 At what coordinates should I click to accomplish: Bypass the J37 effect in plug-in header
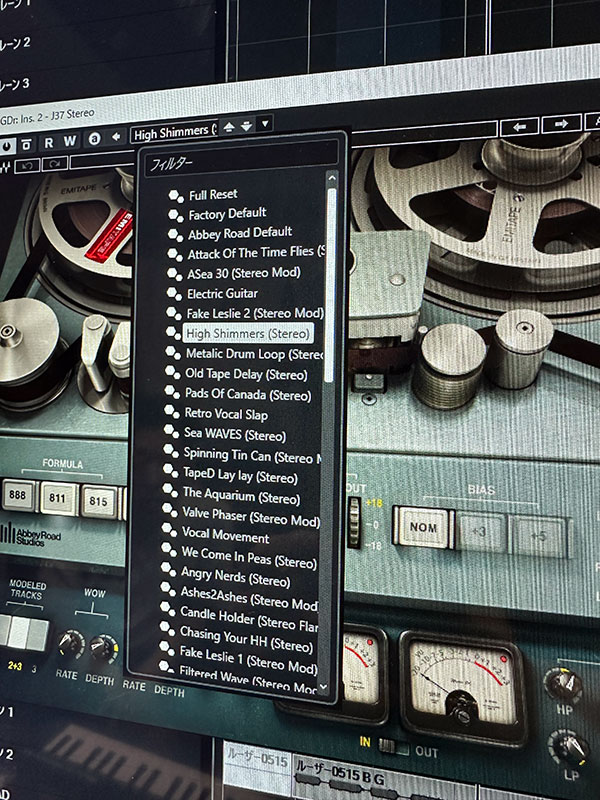[x=27, y=144]
